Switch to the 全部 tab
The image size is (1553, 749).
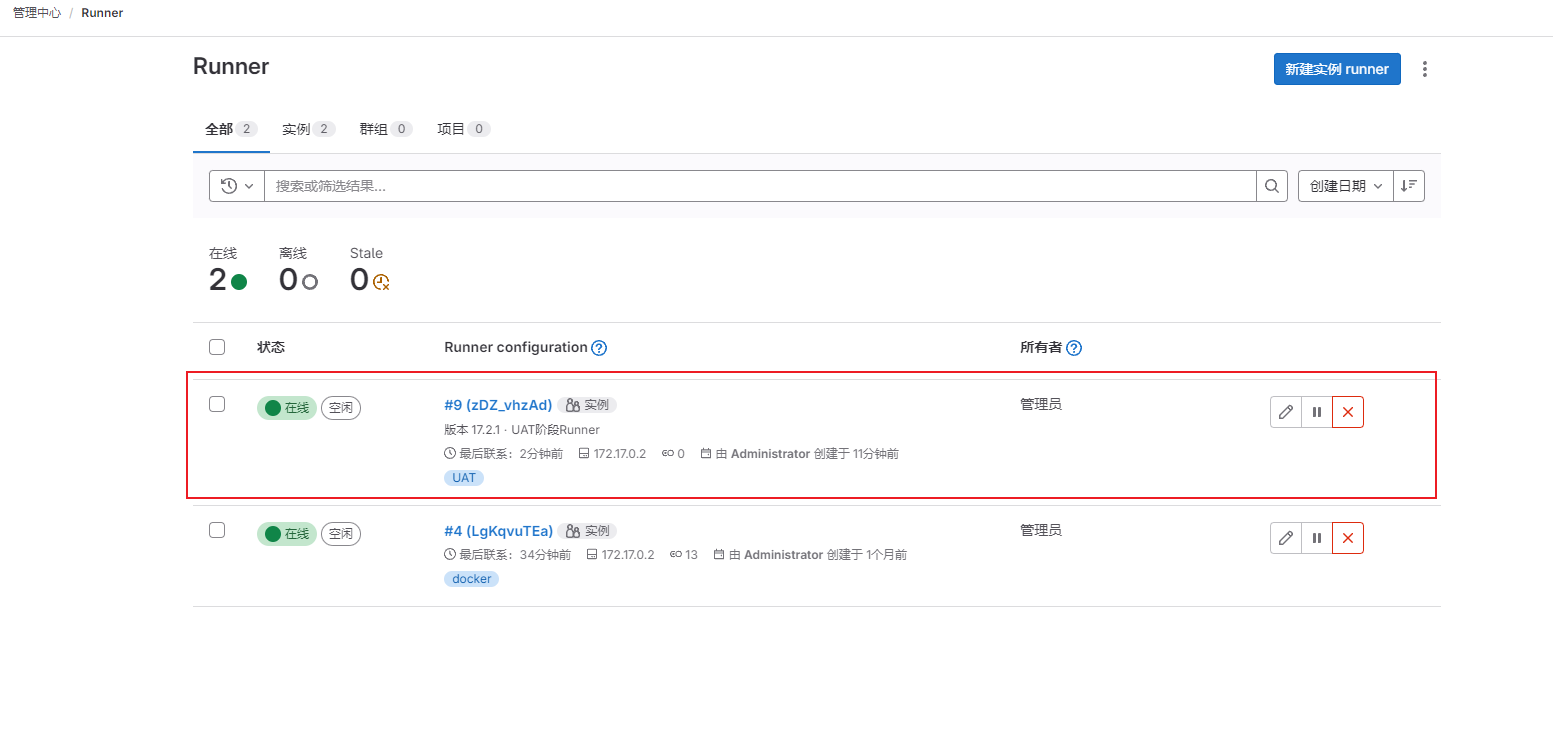pos(231,129)
